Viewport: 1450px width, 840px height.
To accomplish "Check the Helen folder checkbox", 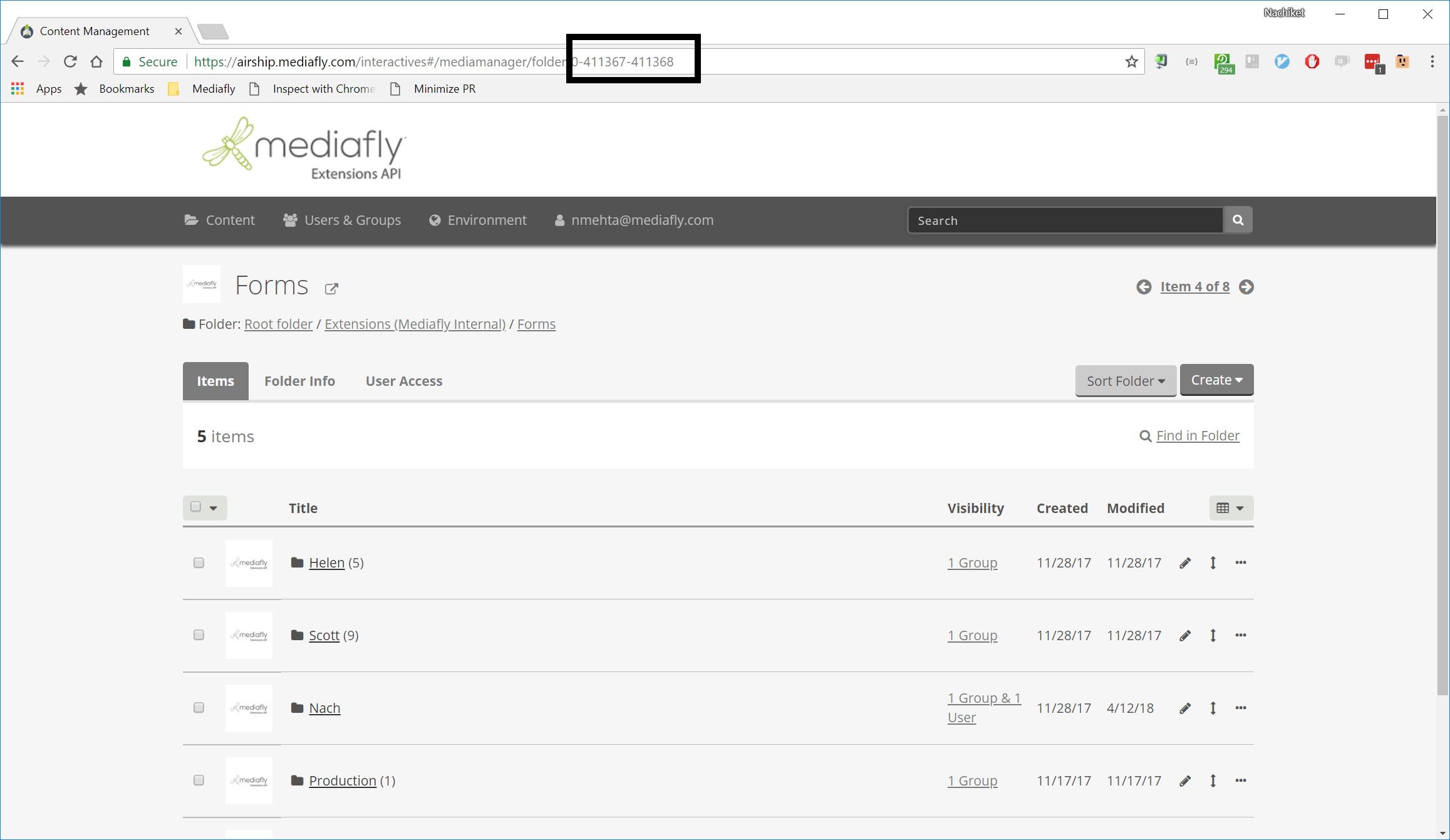I will tap(199, 563).
